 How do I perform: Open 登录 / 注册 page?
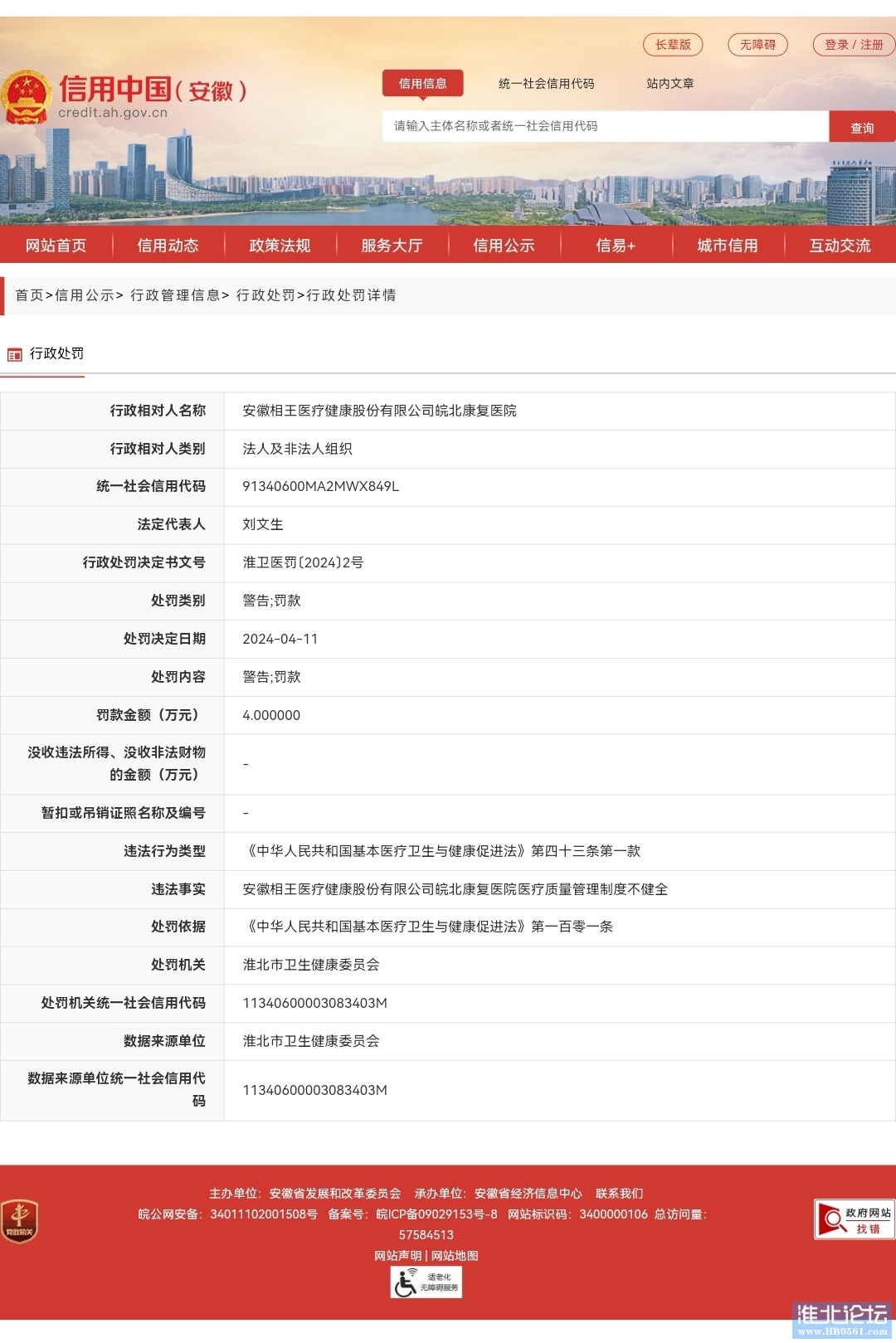pyautogui.click(x=854, y=45)
